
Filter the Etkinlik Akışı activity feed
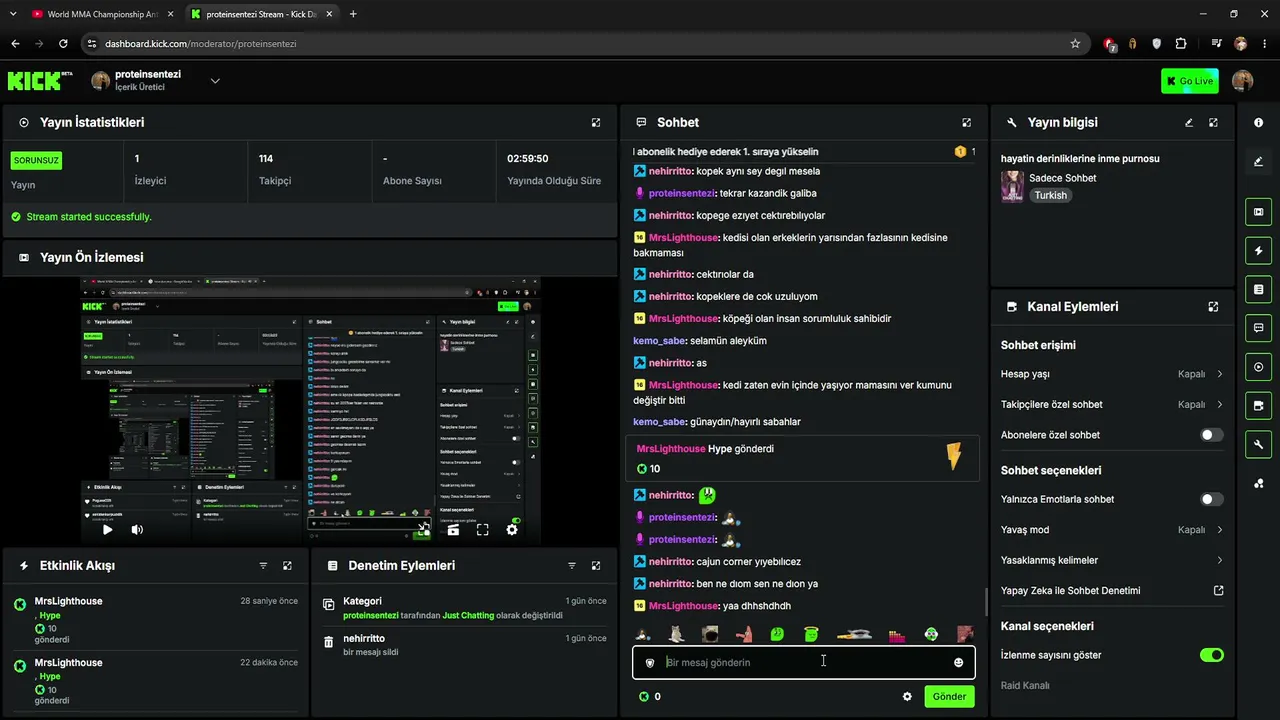tap(263, 566)
